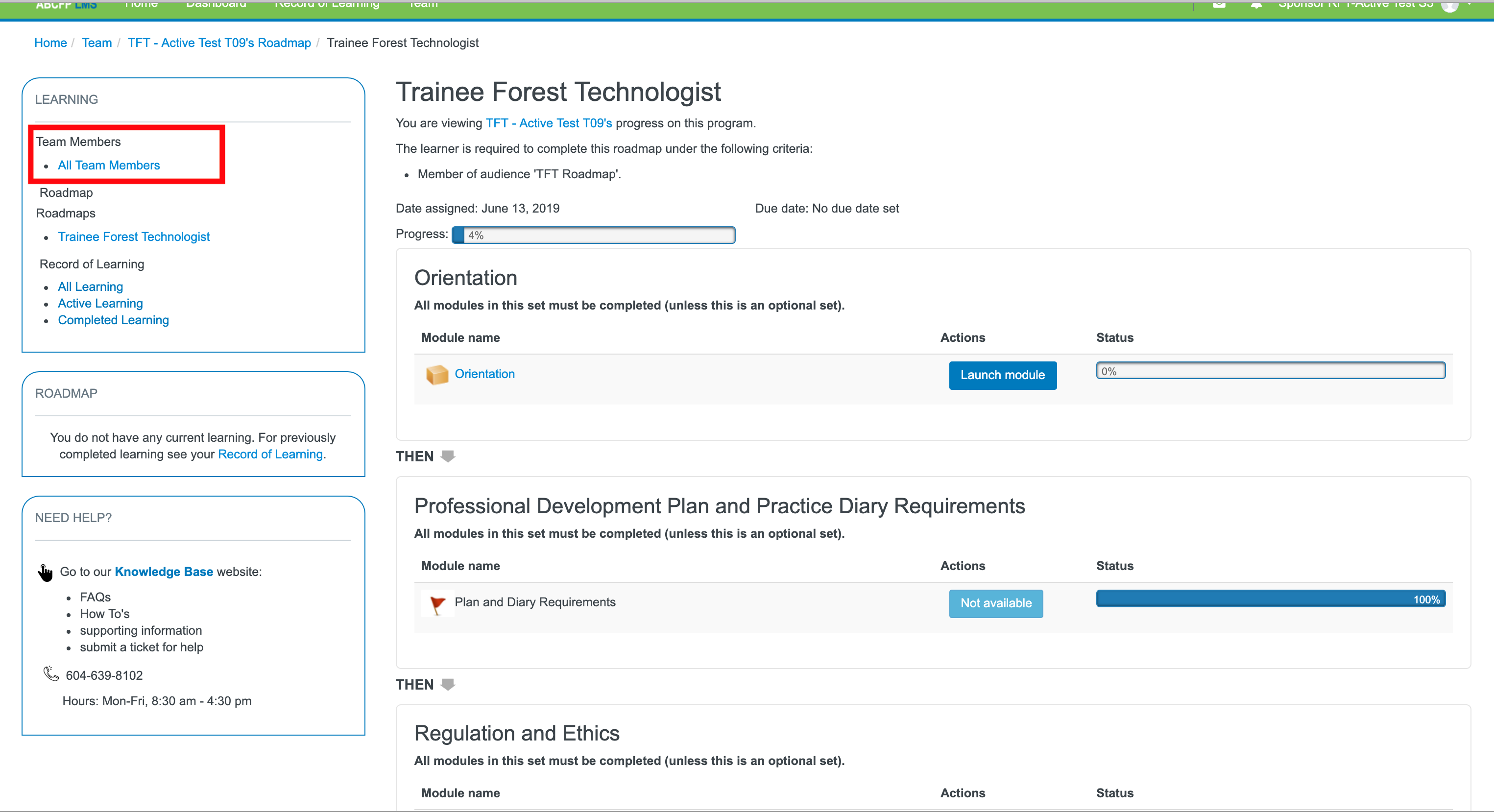The image size is (1494, 812).
Task: Click the Orientation module box icon
Action: (437, 375)
